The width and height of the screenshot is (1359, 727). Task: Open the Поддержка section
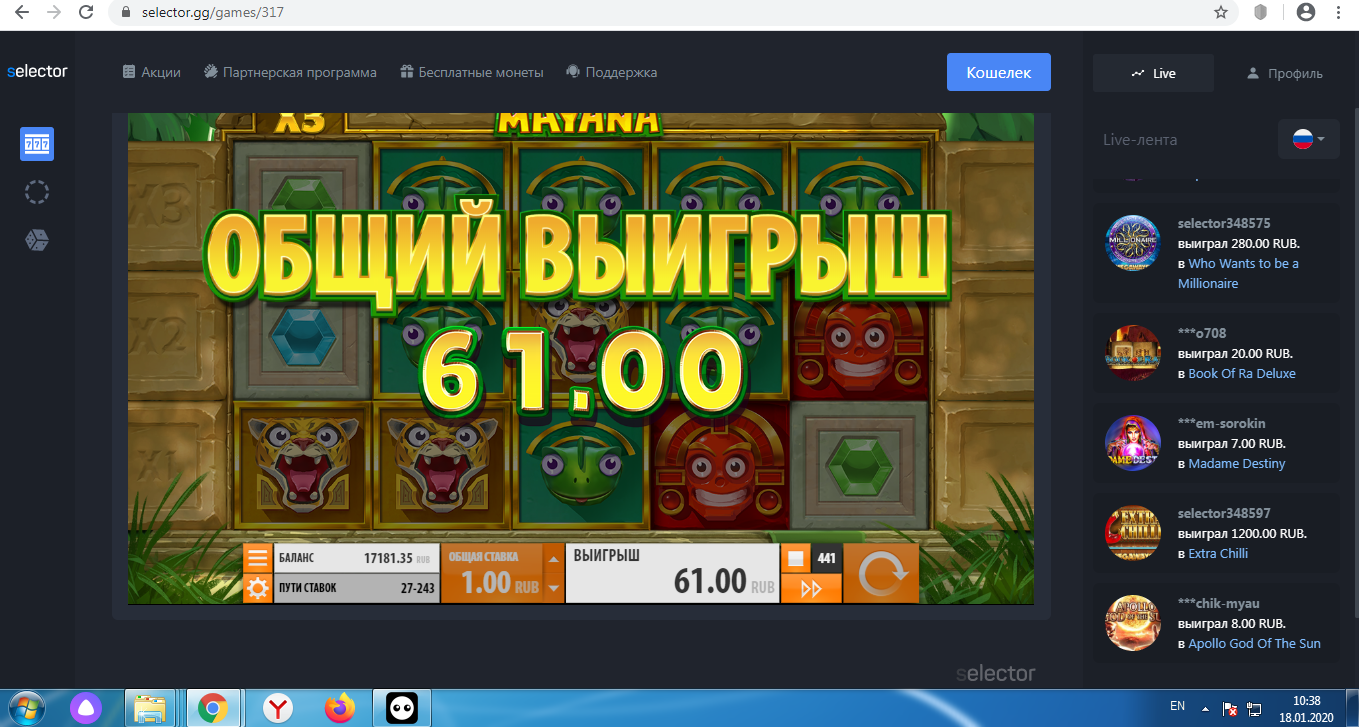(612, 72)
